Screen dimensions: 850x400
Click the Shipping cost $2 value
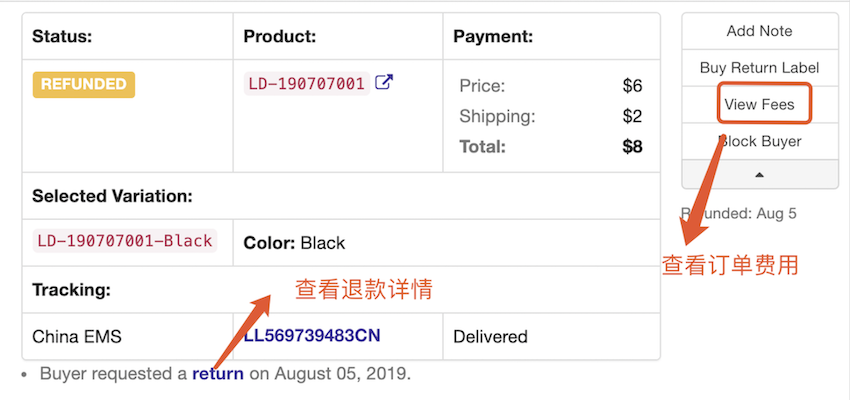(x=632, y=116)
